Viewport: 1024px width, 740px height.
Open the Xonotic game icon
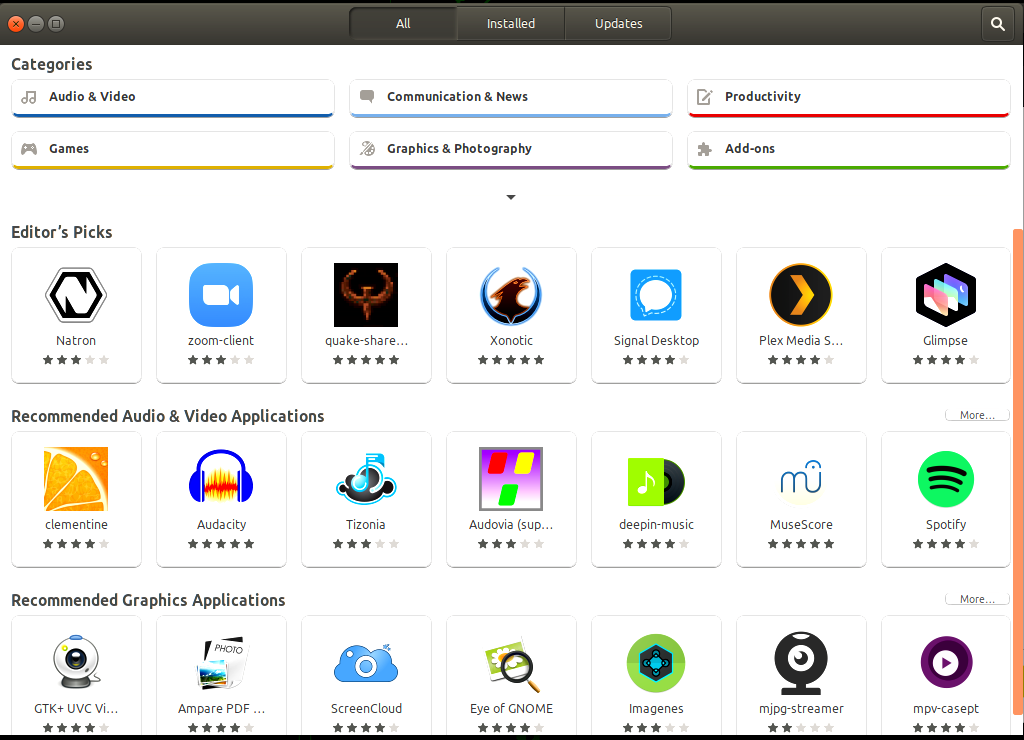[x=511, y=295]
